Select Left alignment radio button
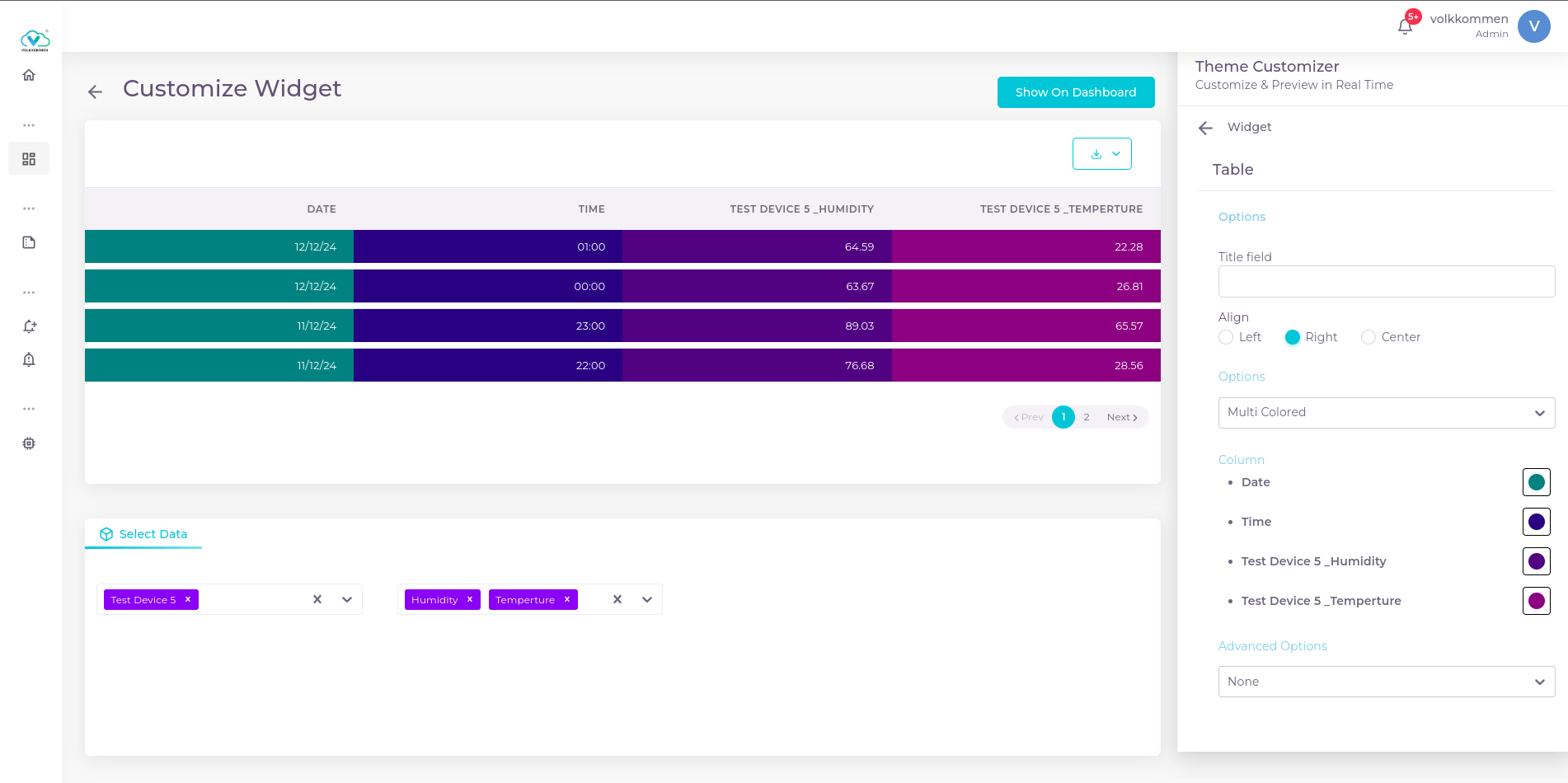Image resolution: width=1568 pixels, height=783 pixels. 1226,337
